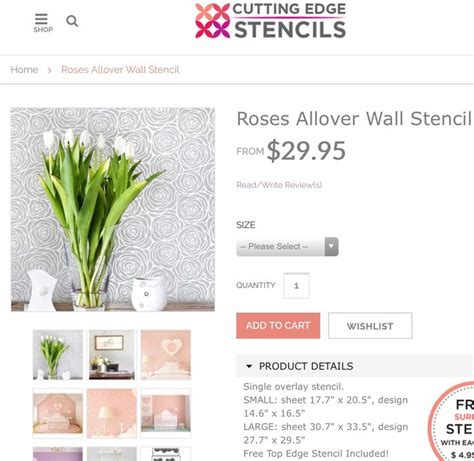Click the Home breadcrumb link

[24, 70]
